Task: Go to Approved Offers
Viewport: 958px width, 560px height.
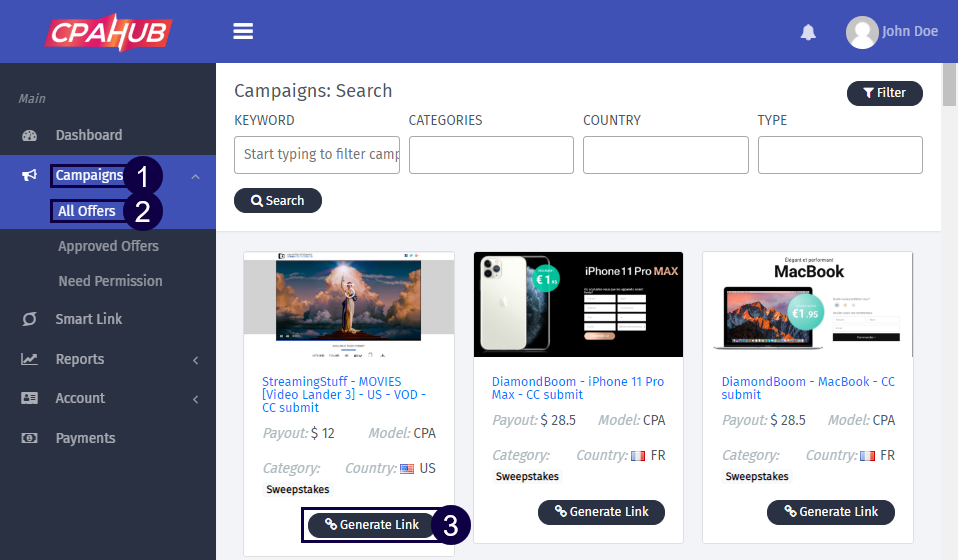Action: point(108,246)
